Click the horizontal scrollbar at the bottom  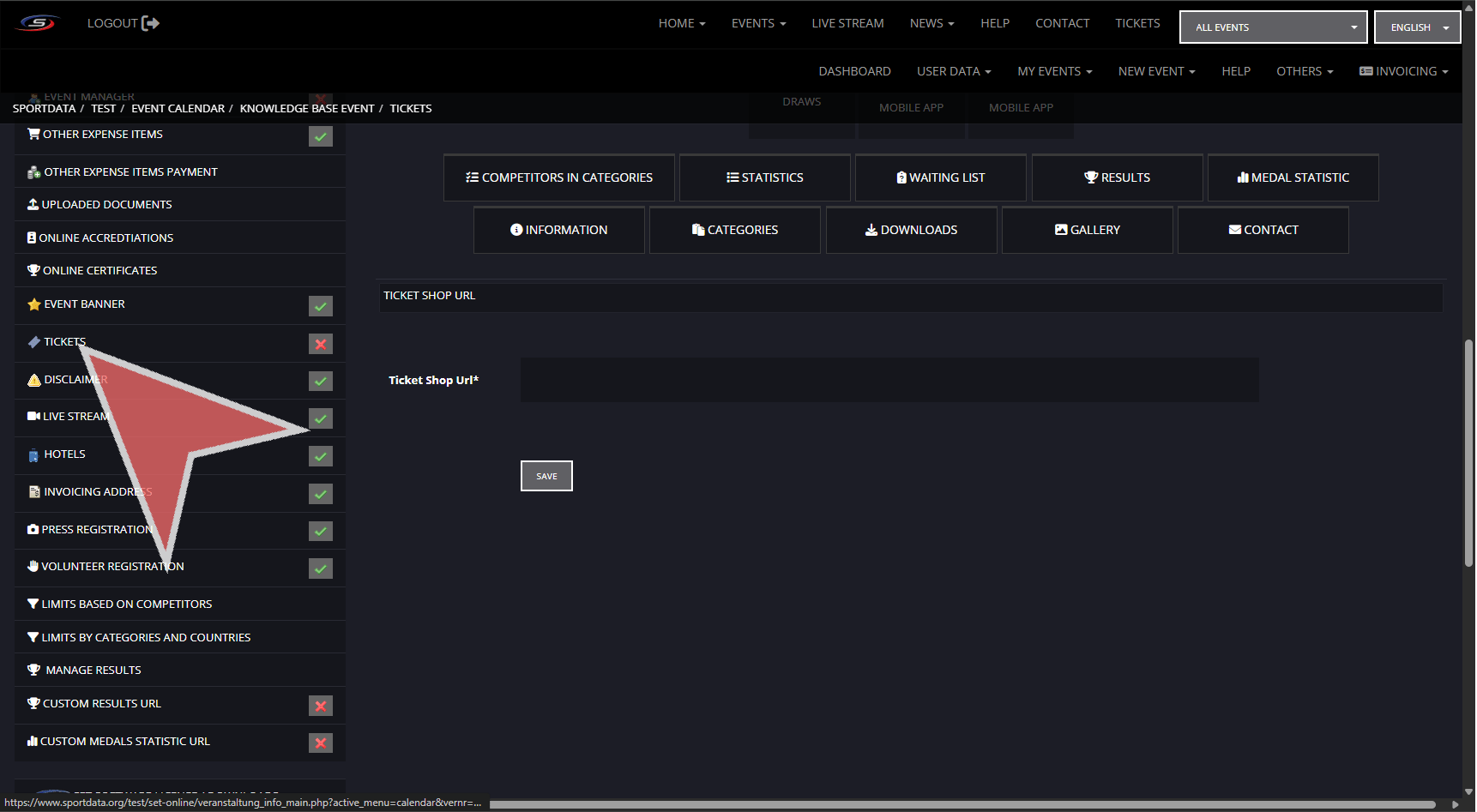961,804
